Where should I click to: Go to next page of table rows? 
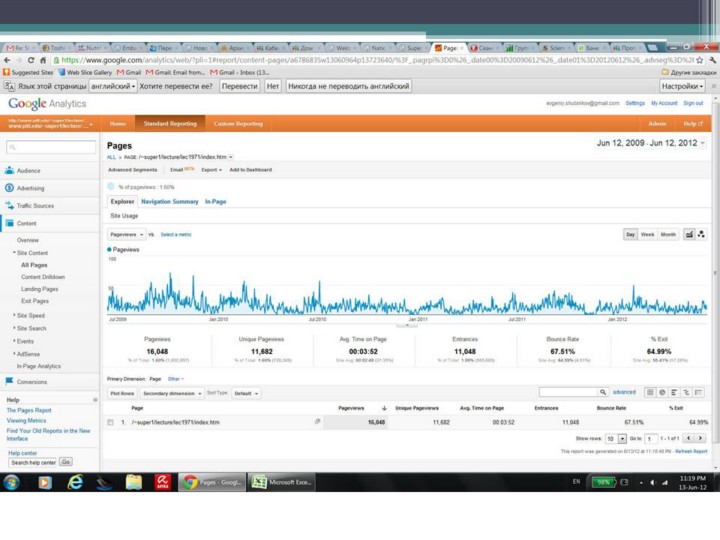(x=702, y=438)
